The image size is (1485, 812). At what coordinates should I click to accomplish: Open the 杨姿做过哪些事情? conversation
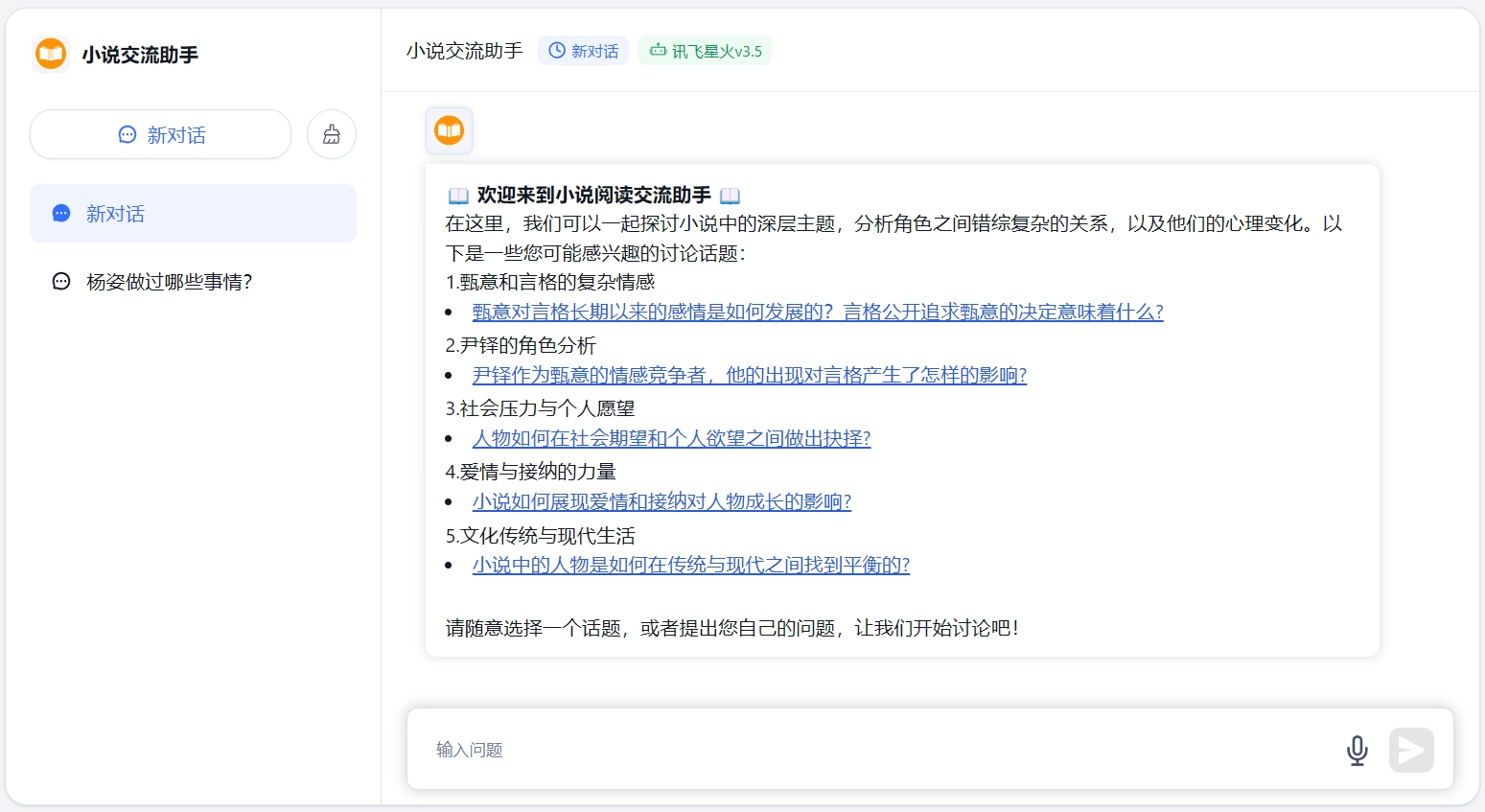pyautogui.click(x=169, y=282)
